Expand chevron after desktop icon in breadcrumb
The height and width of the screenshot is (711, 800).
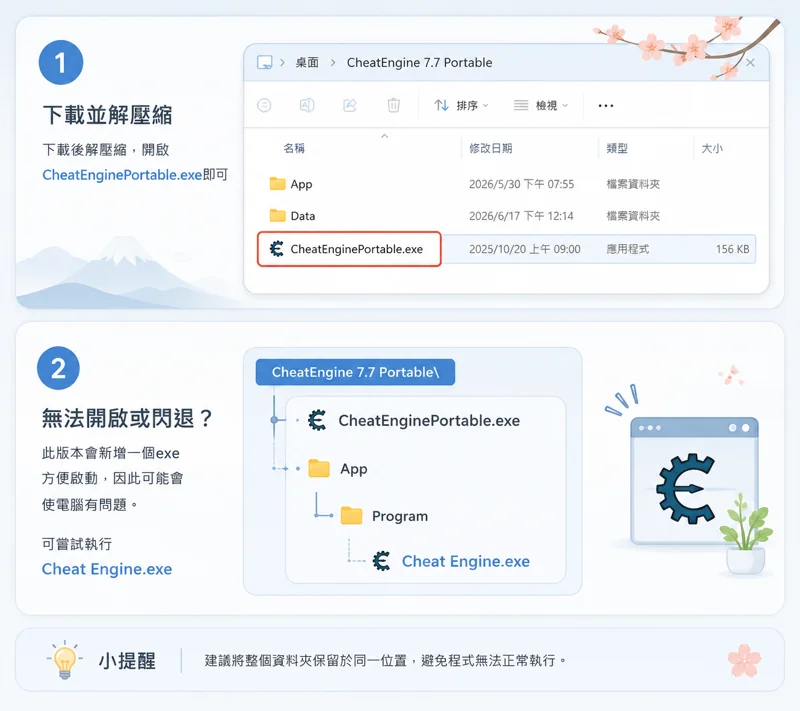tap(282, 63)
